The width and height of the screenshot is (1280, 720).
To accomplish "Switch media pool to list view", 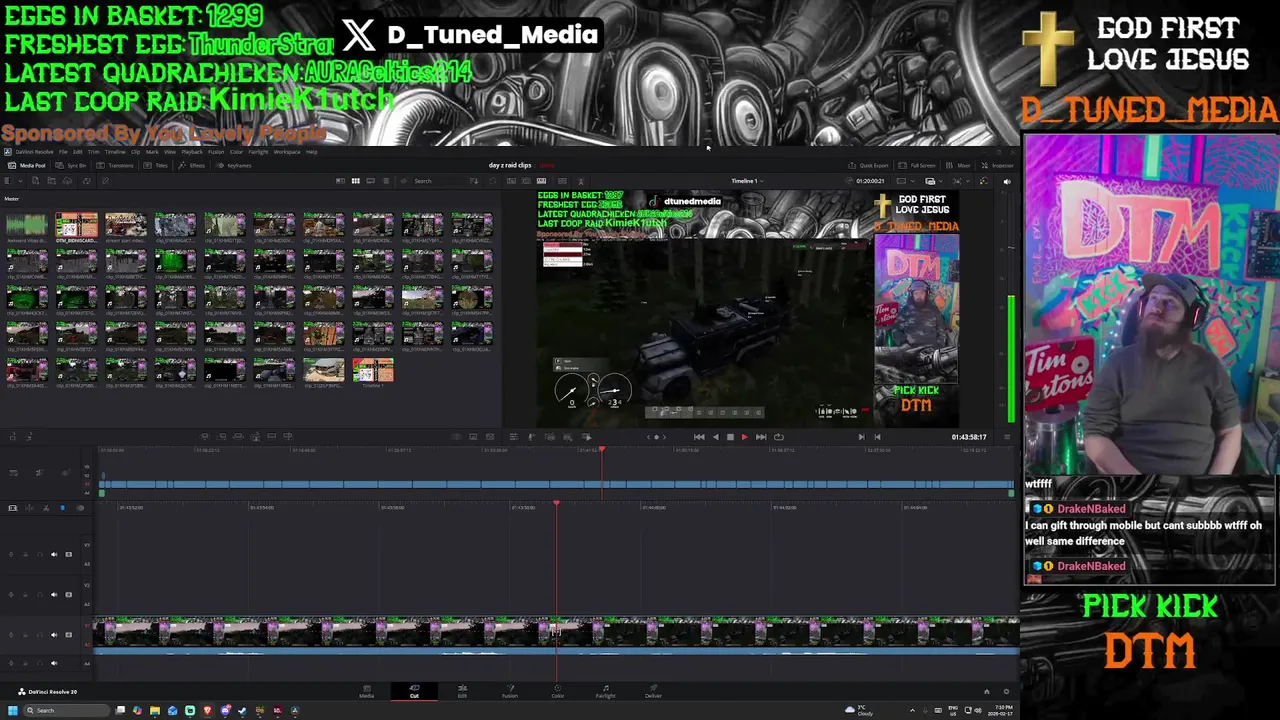I will tap(386, 181).
